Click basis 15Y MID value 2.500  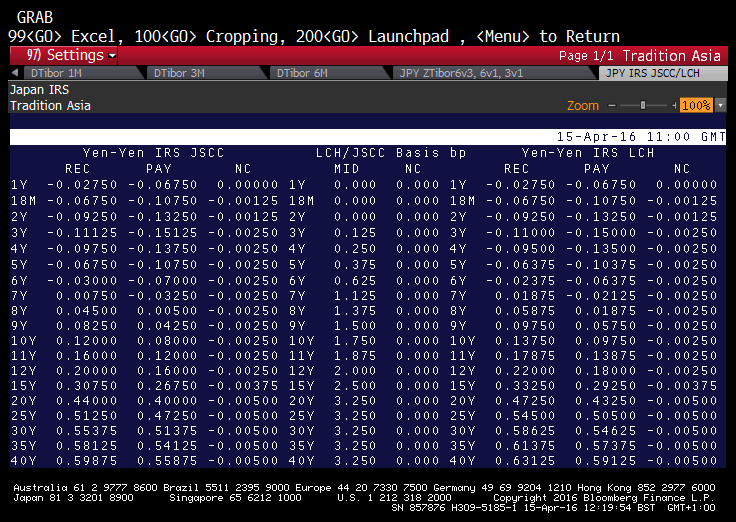pos(355,386)
